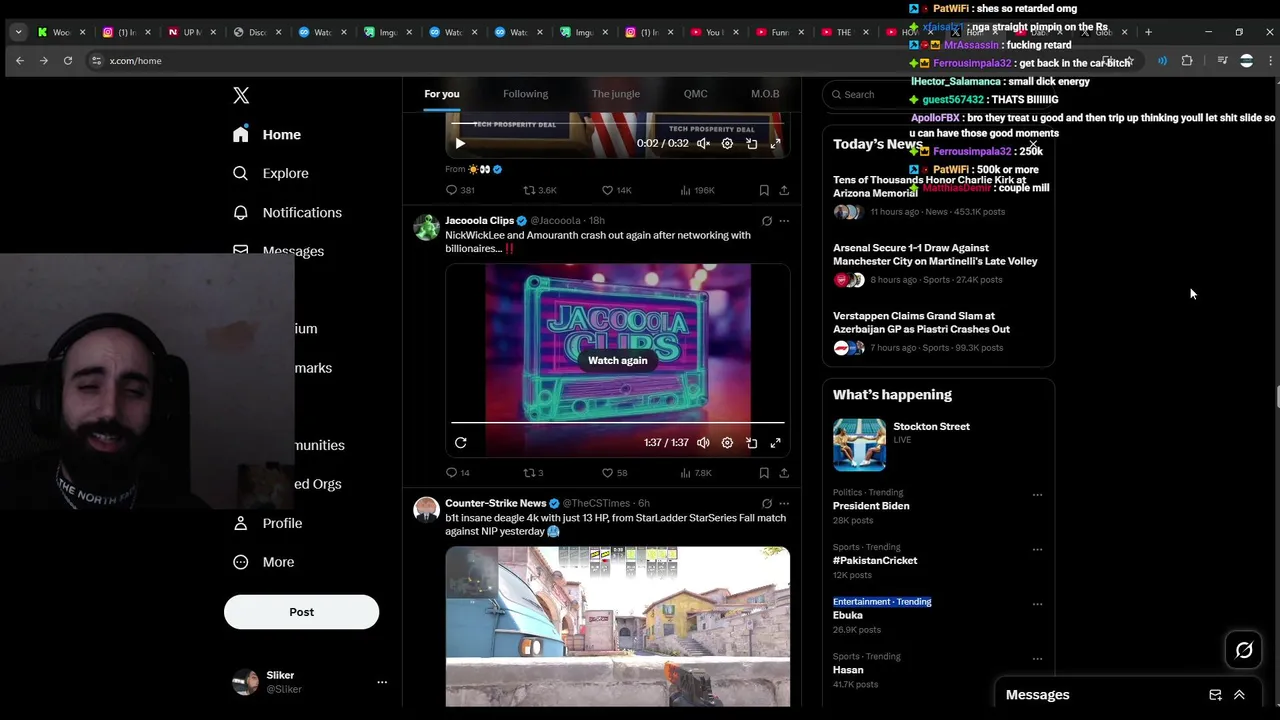
Task: Open Arsenal Secure 1-1 Draw news story
Action: 935,254
